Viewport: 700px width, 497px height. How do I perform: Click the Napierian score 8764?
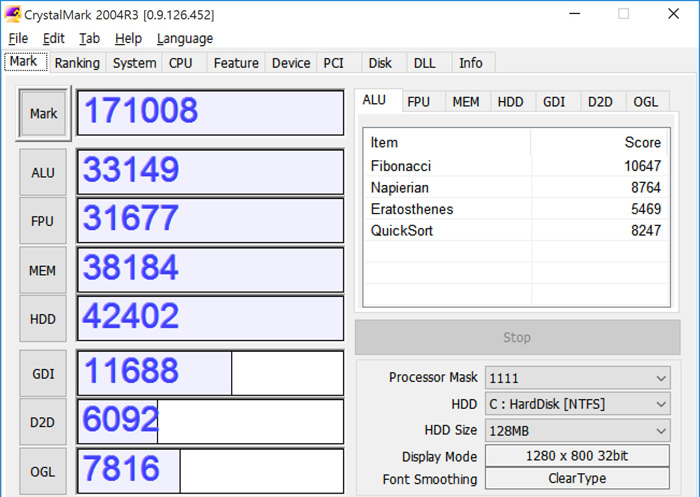[646, 188]
